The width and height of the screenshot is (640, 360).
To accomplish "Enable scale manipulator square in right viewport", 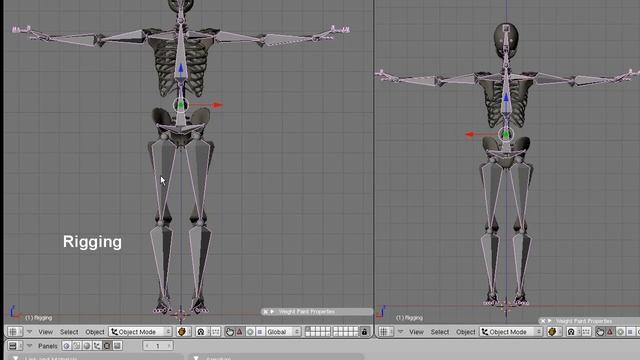I will click(630, 332).
